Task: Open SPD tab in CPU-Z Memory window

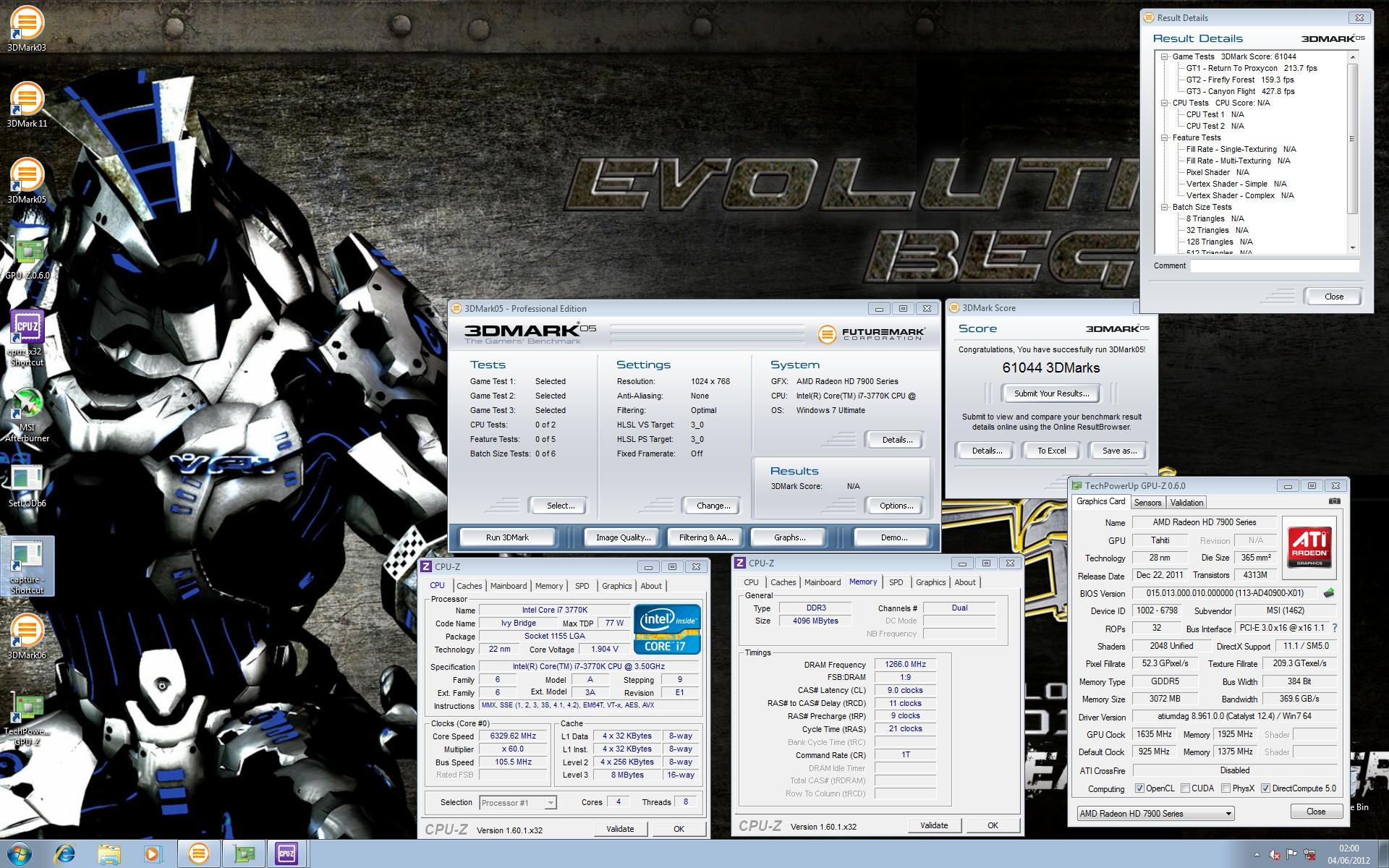Action: (896, 582)
